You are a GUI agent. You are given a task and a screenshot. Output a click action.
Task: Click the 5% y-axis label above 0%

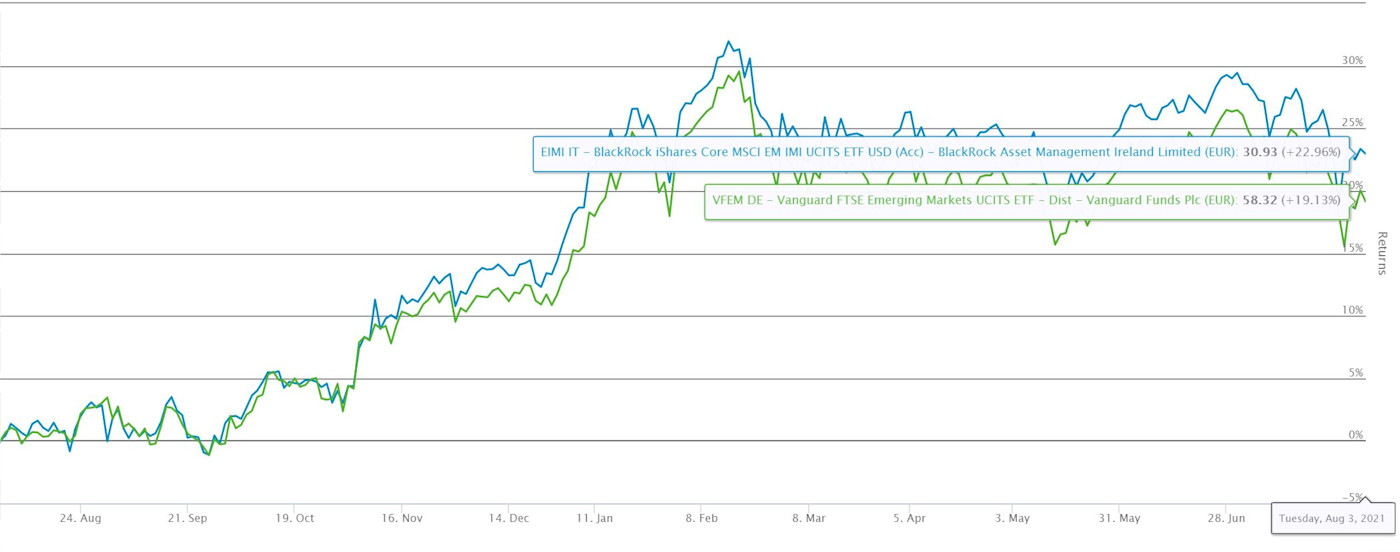[x=1356, y=373]
